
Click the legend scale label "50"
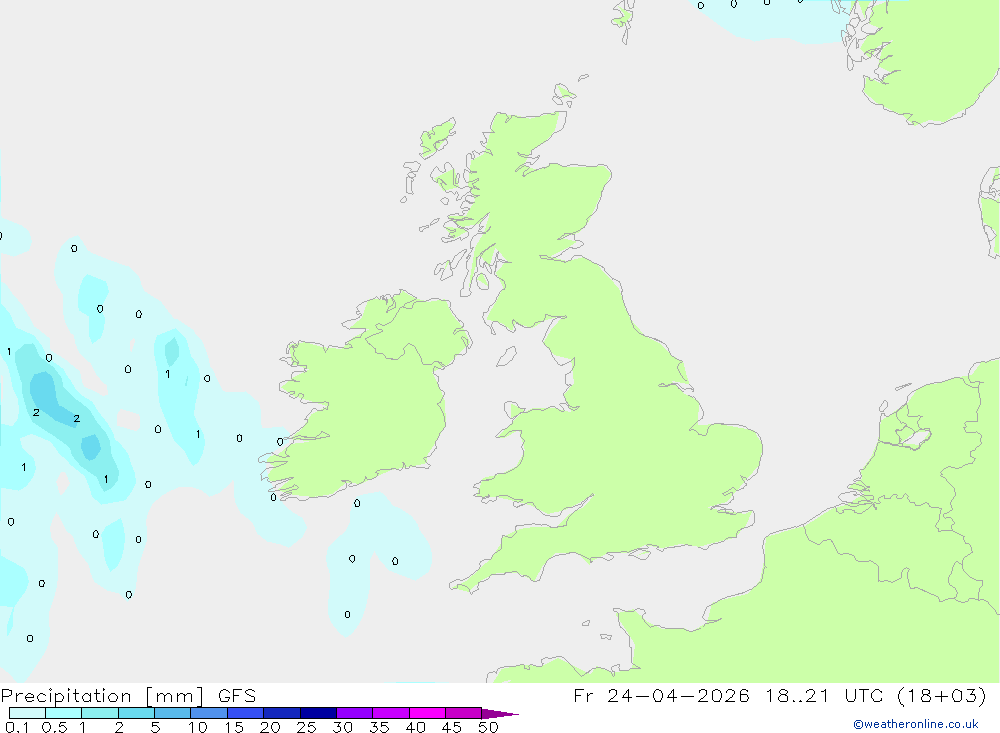pyautogui.click(x=488, y=727)
